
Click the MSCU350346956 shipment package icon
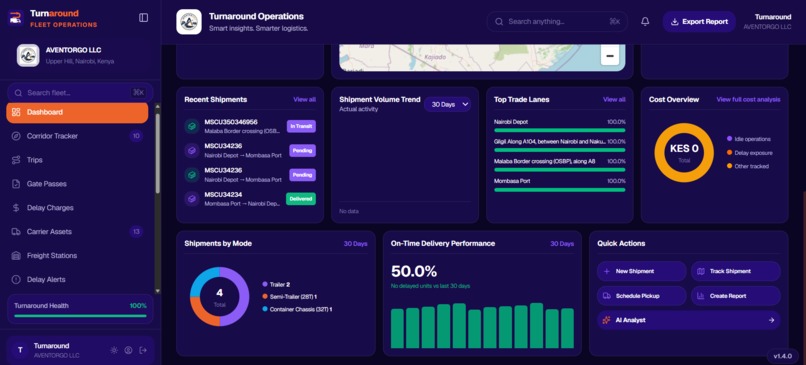192,126
